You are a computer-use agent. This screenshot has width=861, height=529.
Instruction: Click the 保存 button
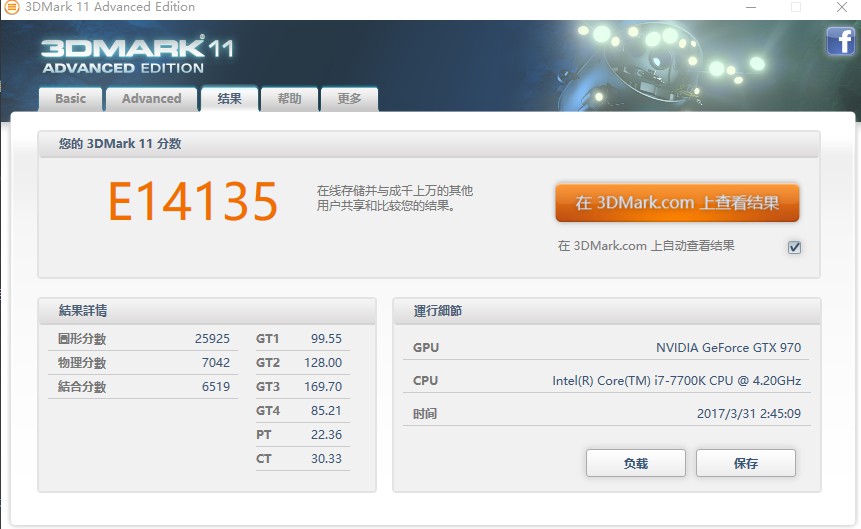[x=746, y=463]
